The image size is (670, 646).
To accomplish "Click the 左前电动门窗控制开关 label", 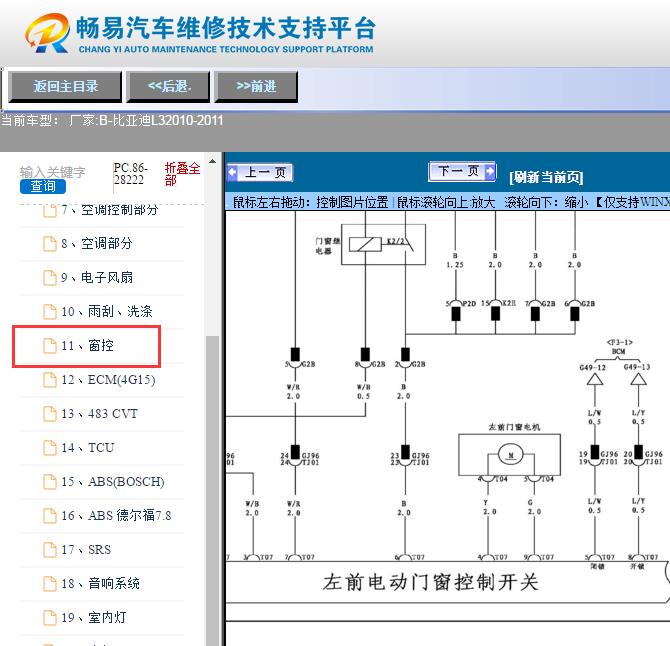I will coord(430,582).
